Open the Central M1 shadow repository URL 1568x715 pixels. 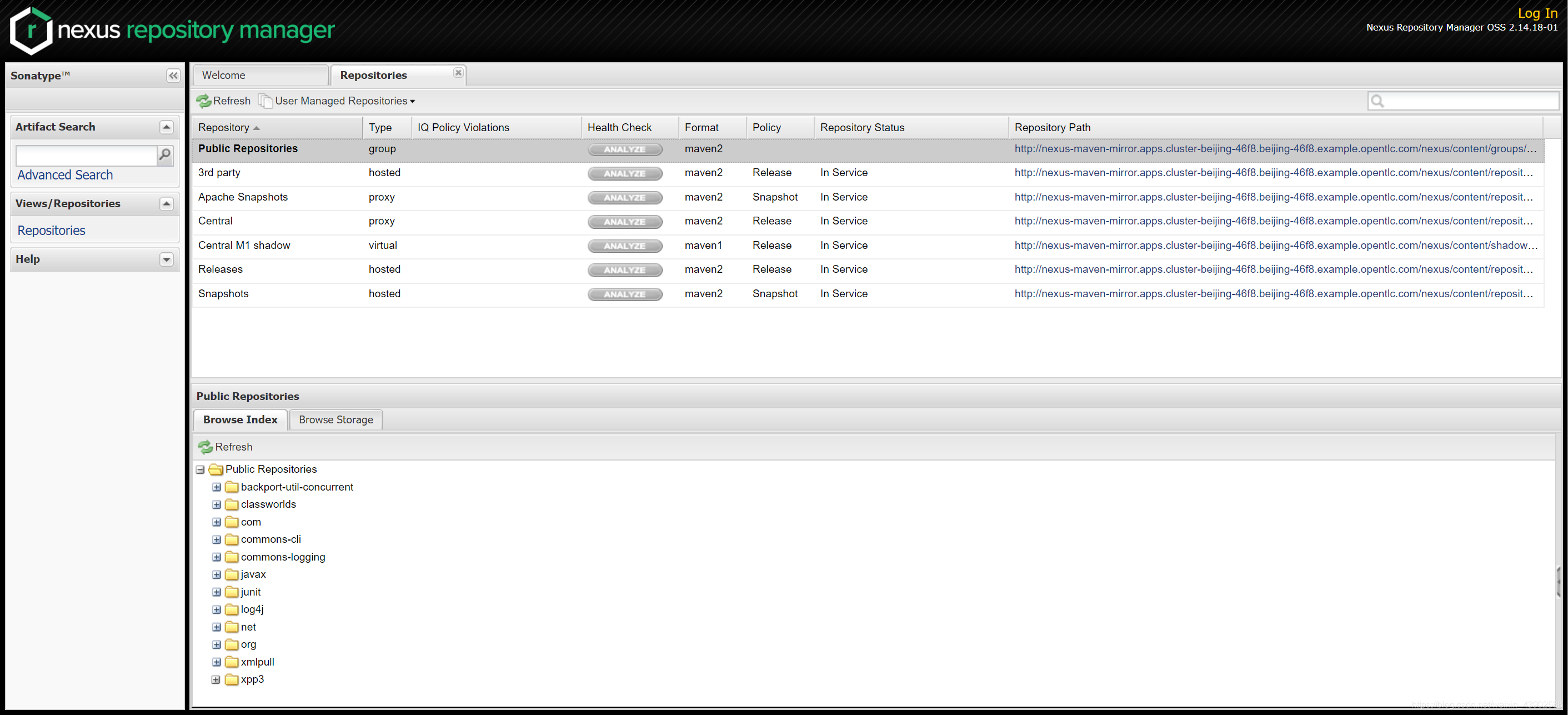pyautogui.click(x=1276, y=246)
